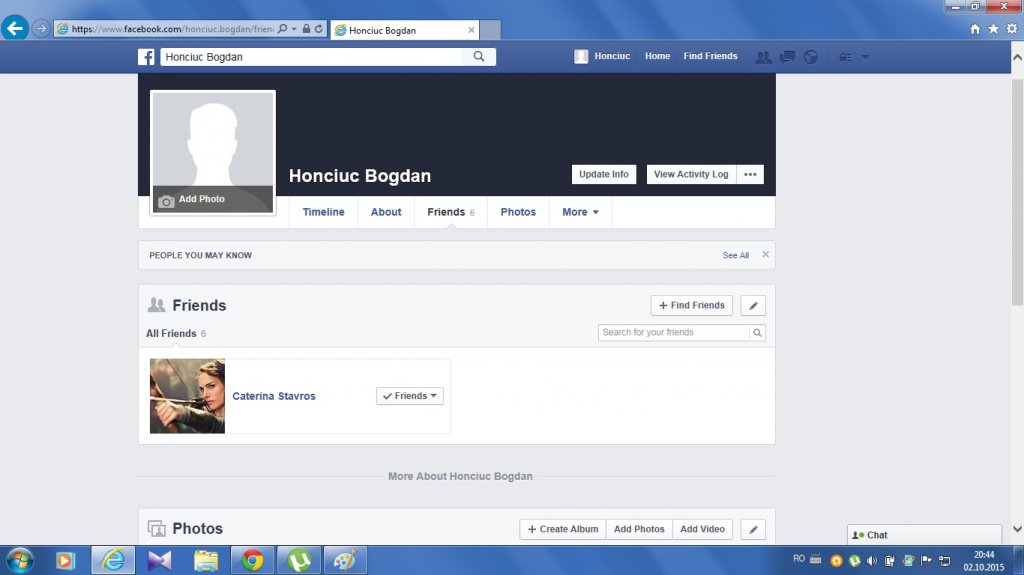
Task: Click the page vertical scrollbar thumb
Action: pos(1017,191)
